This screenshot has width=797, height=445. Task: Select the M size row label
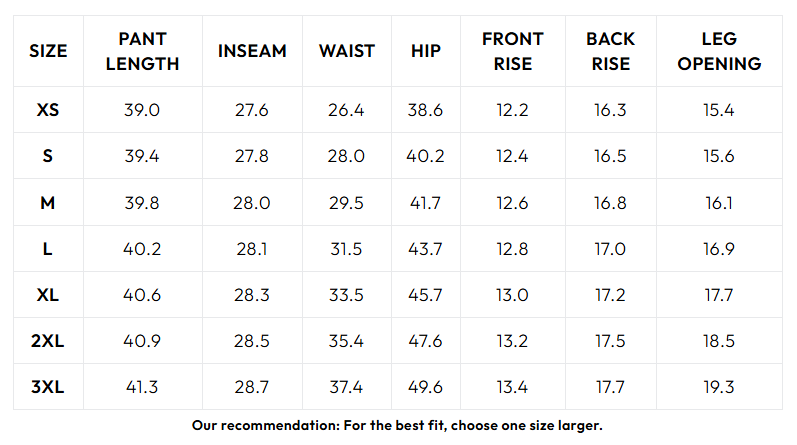[x=48, y=202]
